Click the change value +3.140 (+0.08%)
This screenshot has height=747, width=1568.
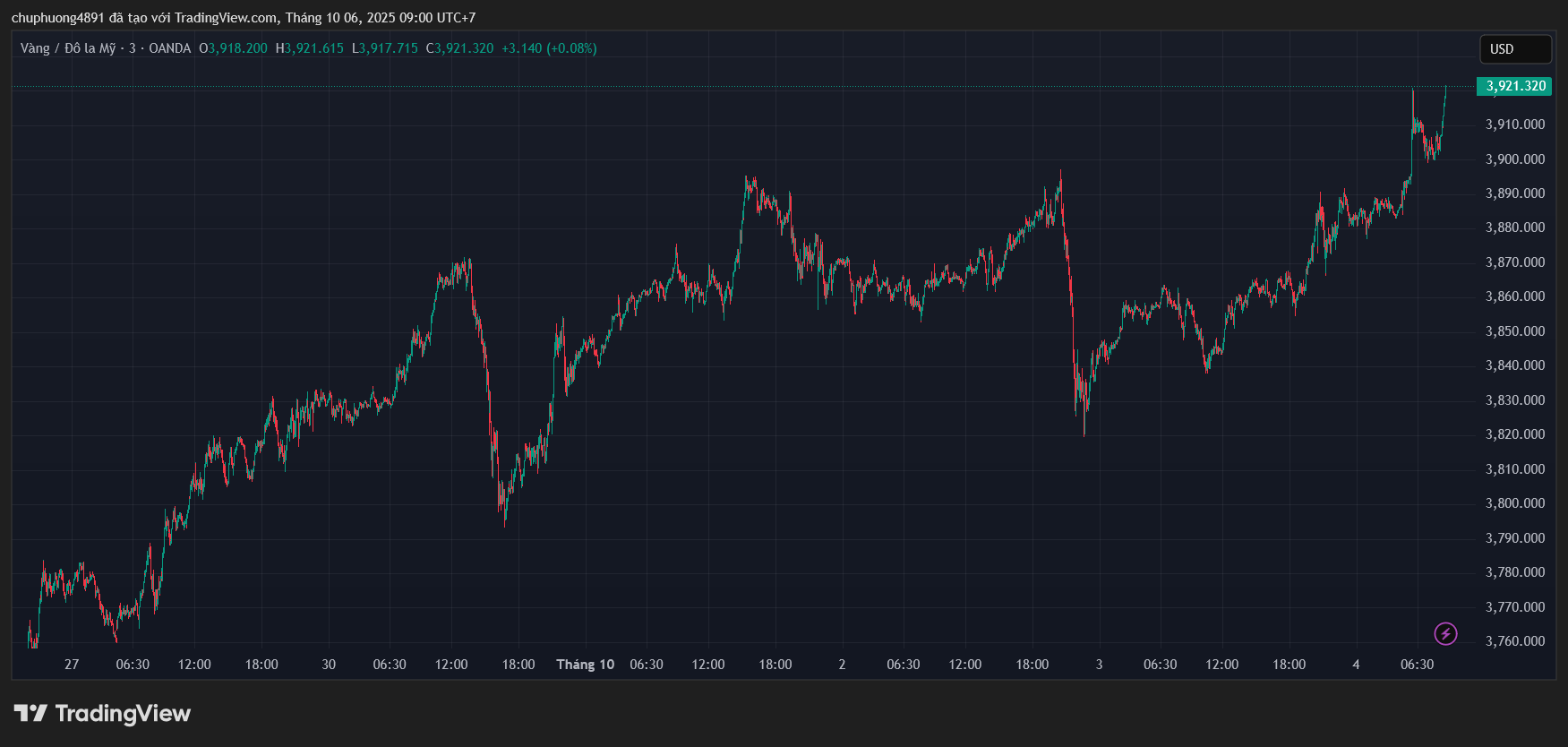549,48
